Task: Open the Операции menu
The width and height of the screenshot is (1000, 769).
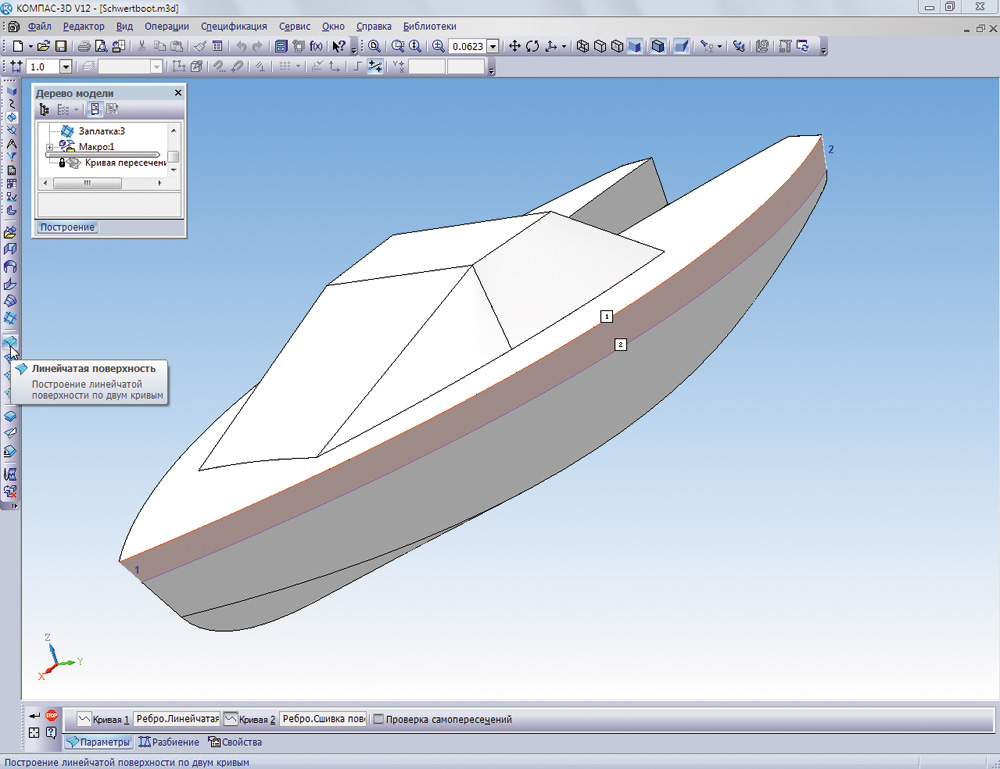Action: pos(166,26)
